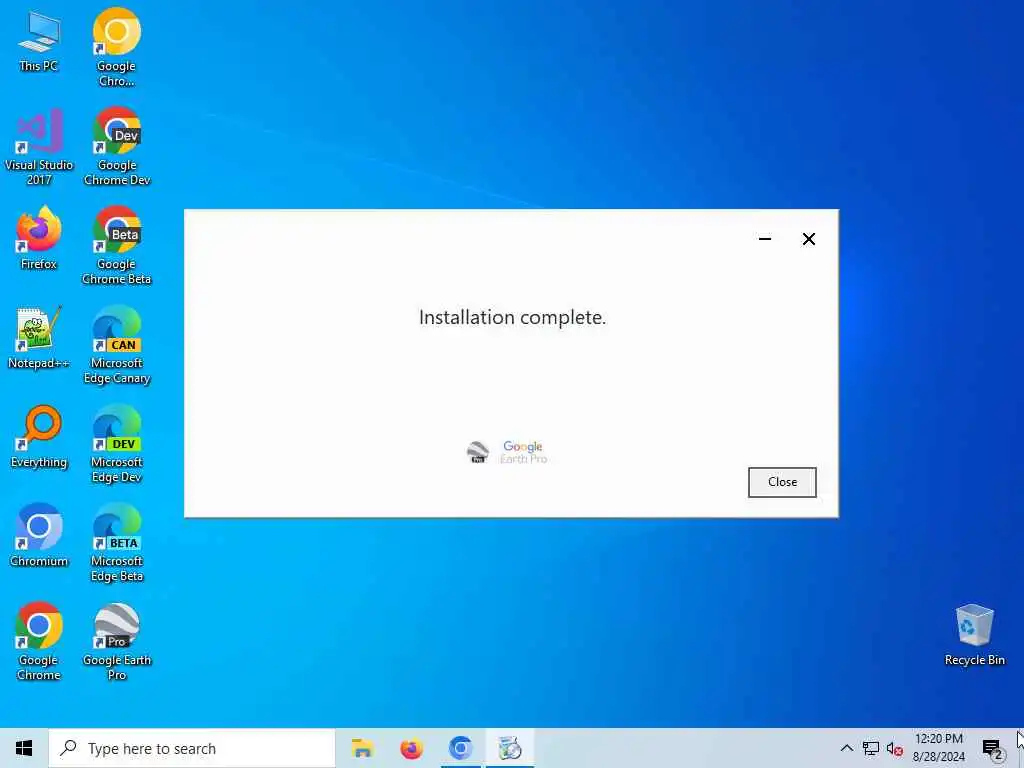Viewport: 1024px width, 768px height.
Task: Open the muted volume tray icon
Action: [895, 749]
